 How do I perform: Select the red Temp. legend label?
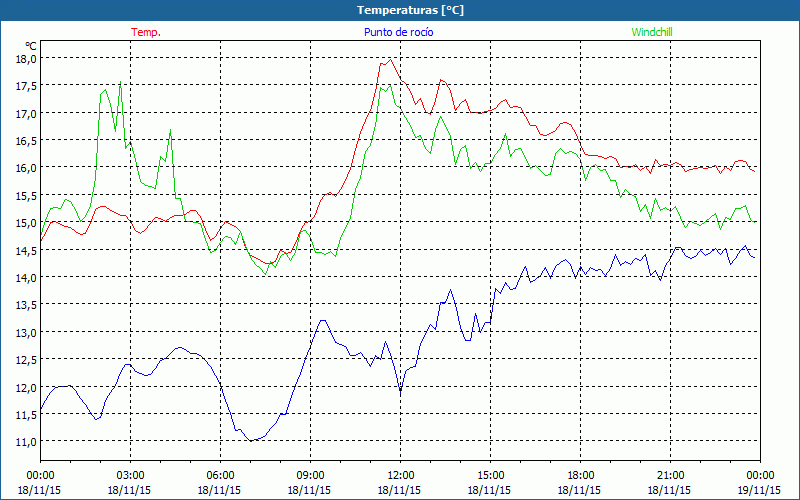click(146, 32)
